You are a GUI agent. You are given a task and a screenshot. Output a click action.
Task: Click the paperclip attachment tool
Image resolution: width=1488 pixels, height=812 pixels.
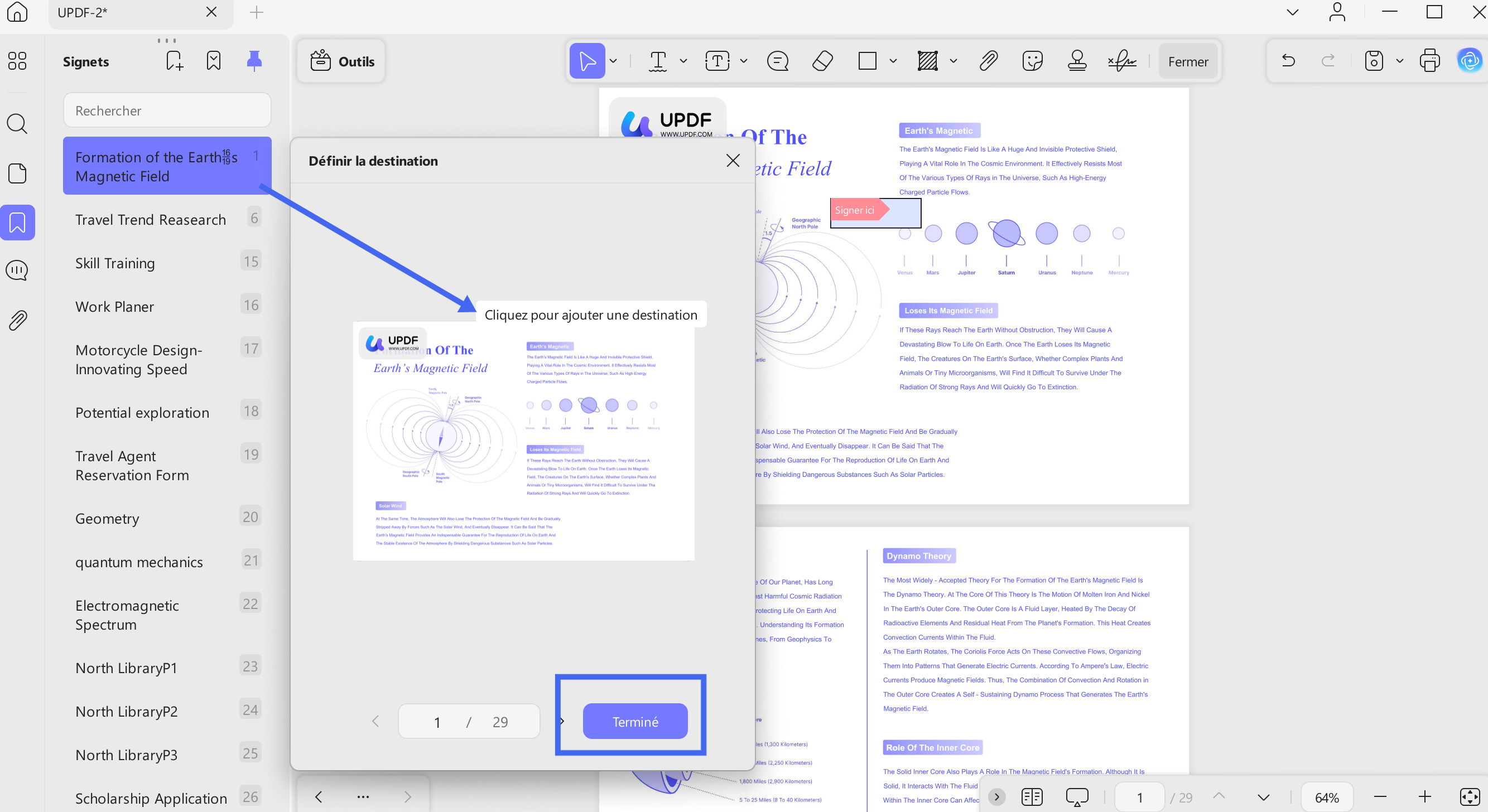(x=989, y=61)
